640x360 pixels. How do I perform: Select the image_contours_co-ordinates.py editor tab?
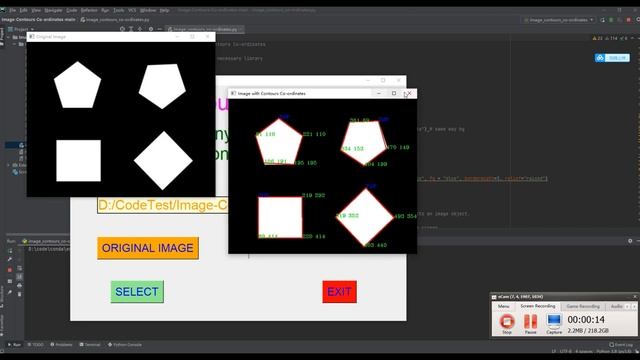[x=205, y=29]
